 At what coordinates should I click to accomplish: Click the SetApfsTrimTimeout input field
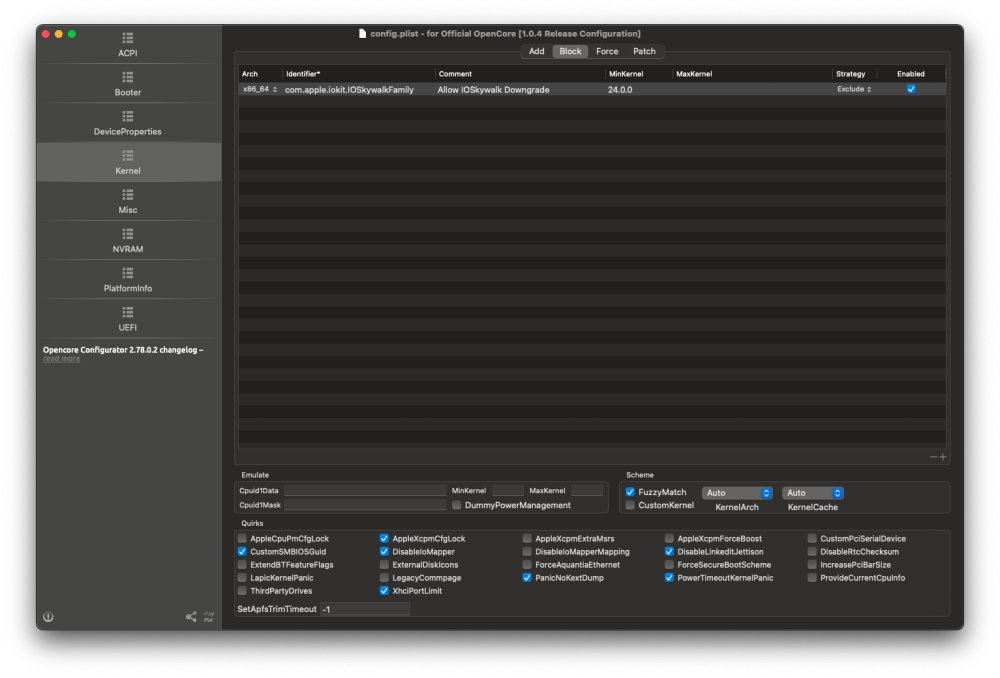(365, 610)
